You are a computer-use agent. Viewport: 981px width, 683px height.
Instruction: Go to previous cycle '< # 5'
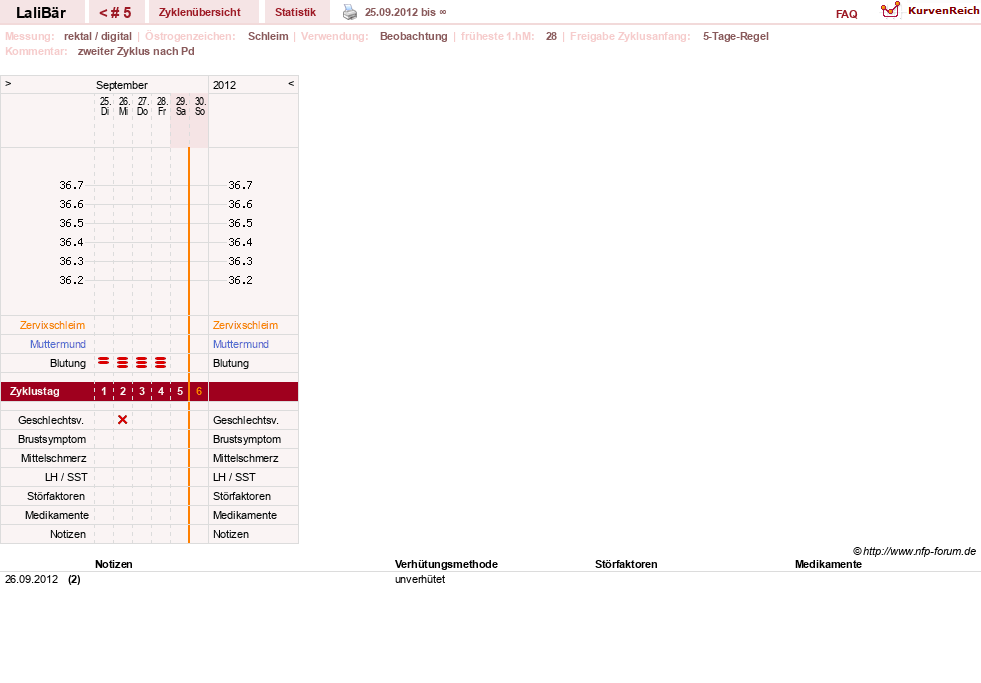[116, 12]
